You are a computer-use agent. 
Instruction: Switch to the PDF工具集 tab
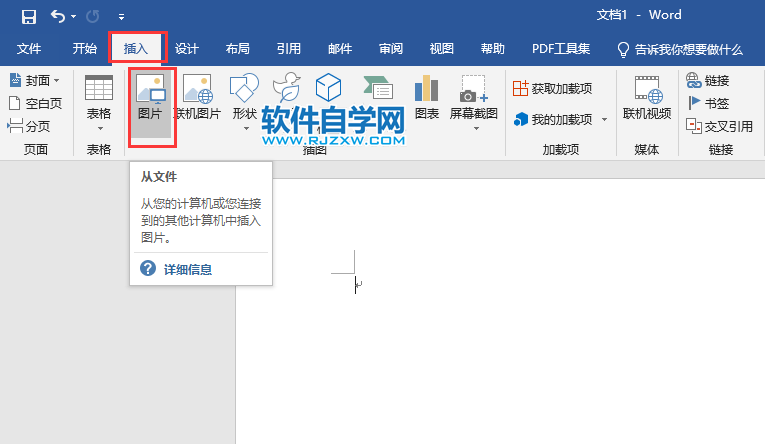tap(560, 48)
